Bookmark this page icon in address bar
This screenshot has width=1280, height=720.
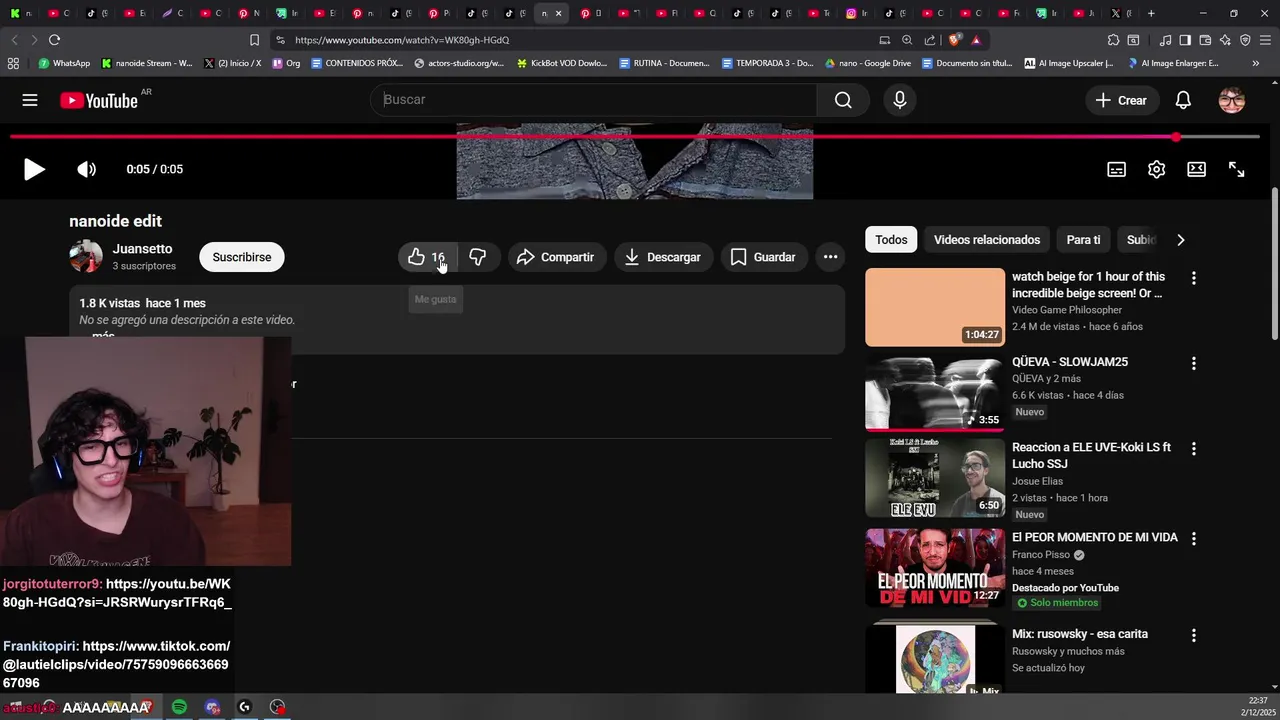[254, 40]
